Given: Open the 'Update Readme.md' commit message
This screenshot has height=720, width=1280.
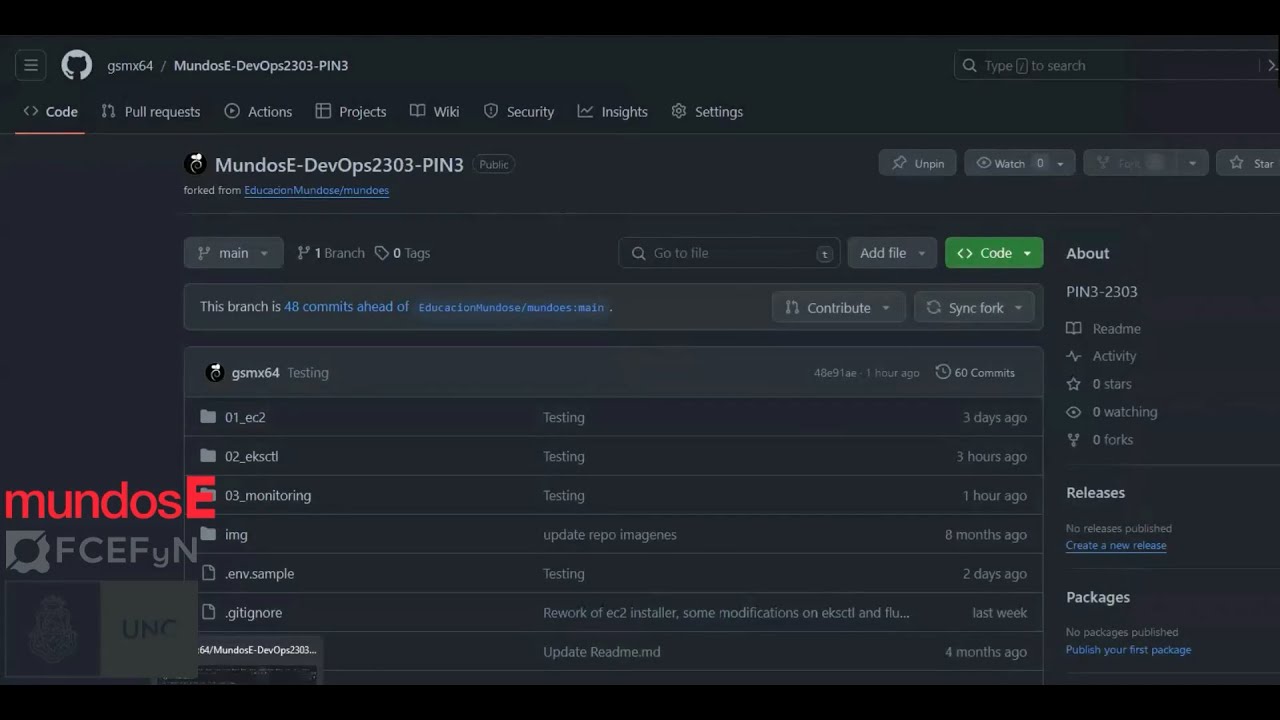Looking at the screenshot, I should [x=602, y=651].
